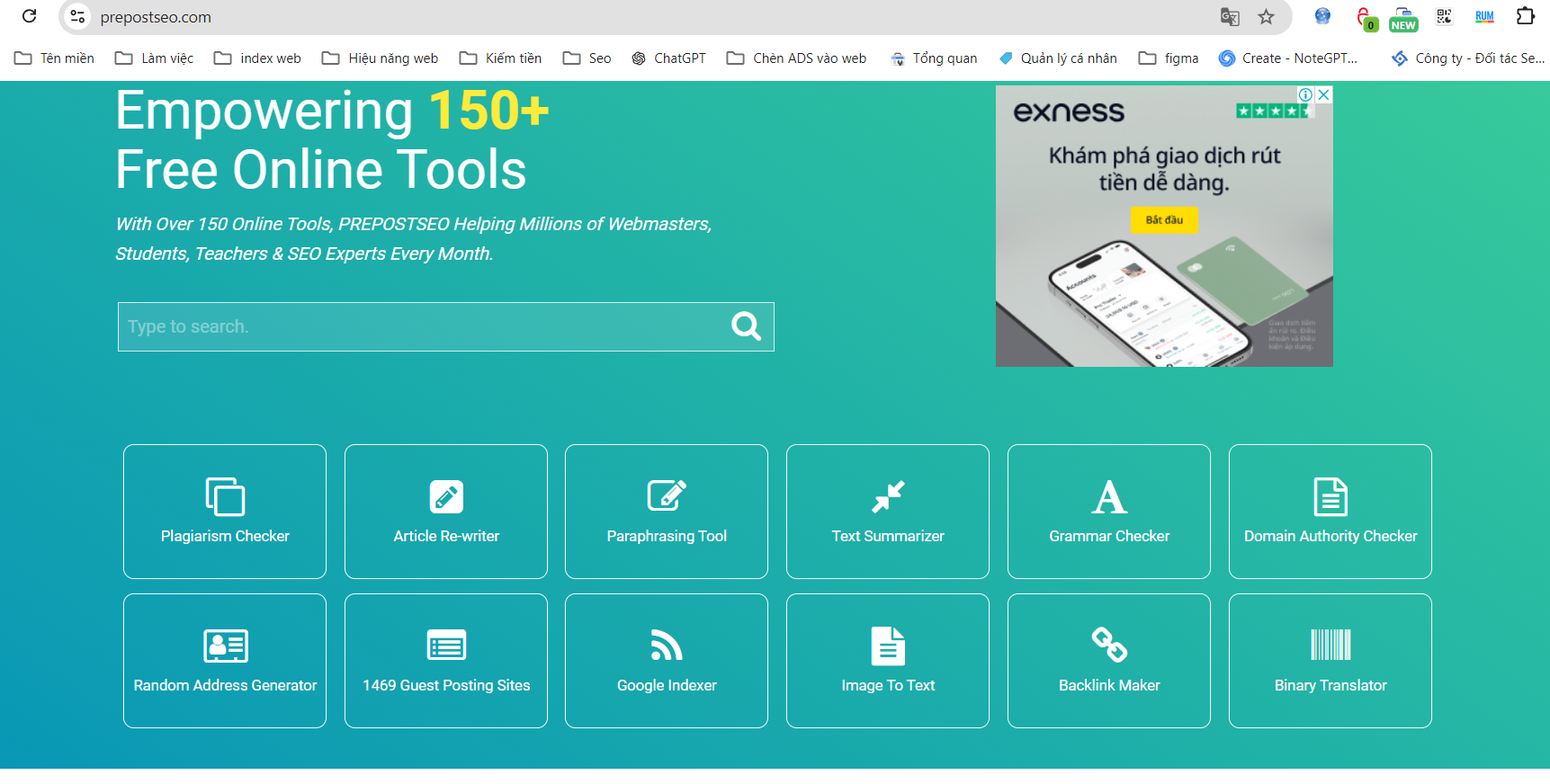Open the Domain Authority Checker card

click(1330, 511)
